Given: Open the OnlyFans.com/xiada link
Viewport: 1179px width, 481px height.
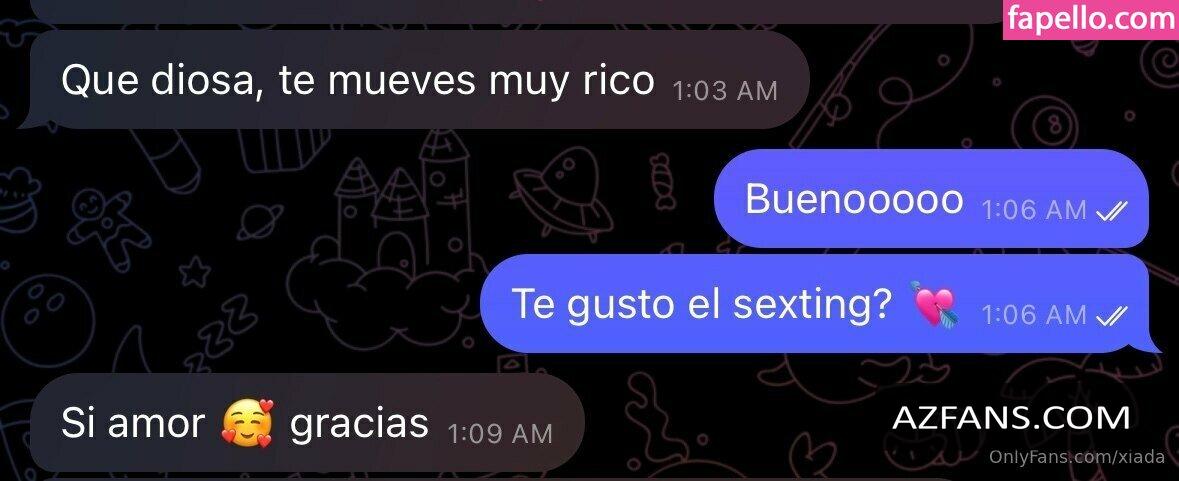Looking at the screenshot, I should [1077, 457].
